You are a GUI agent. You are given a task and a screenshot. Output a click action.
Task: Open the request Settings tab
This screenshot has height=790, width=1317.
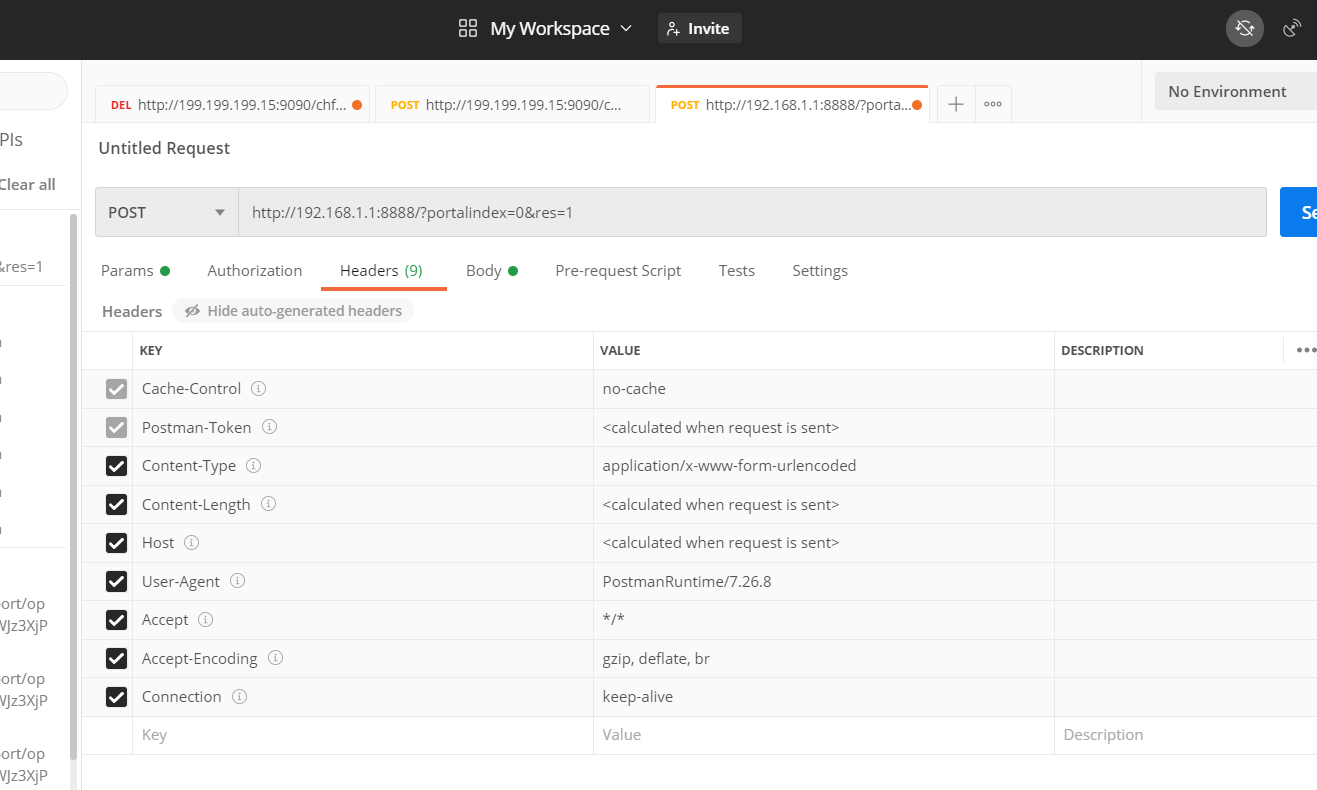click(820, 270)
